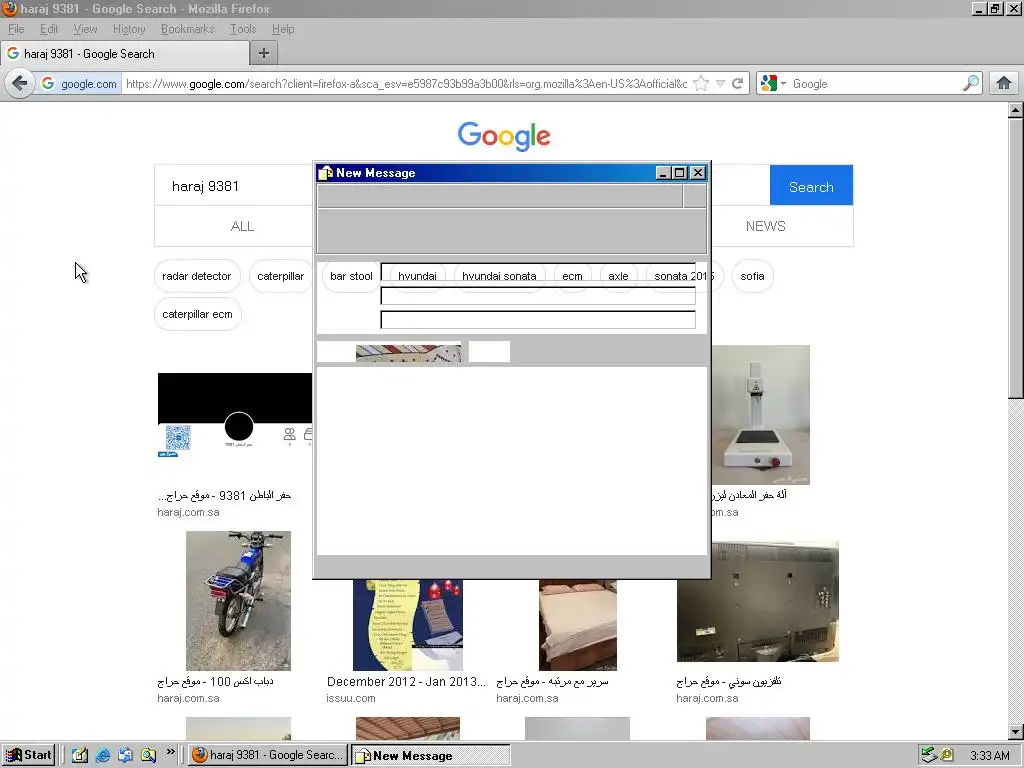1024x768 pixels.
Task: Select the 'bar stool' suggestion chip
Action: 351,276
